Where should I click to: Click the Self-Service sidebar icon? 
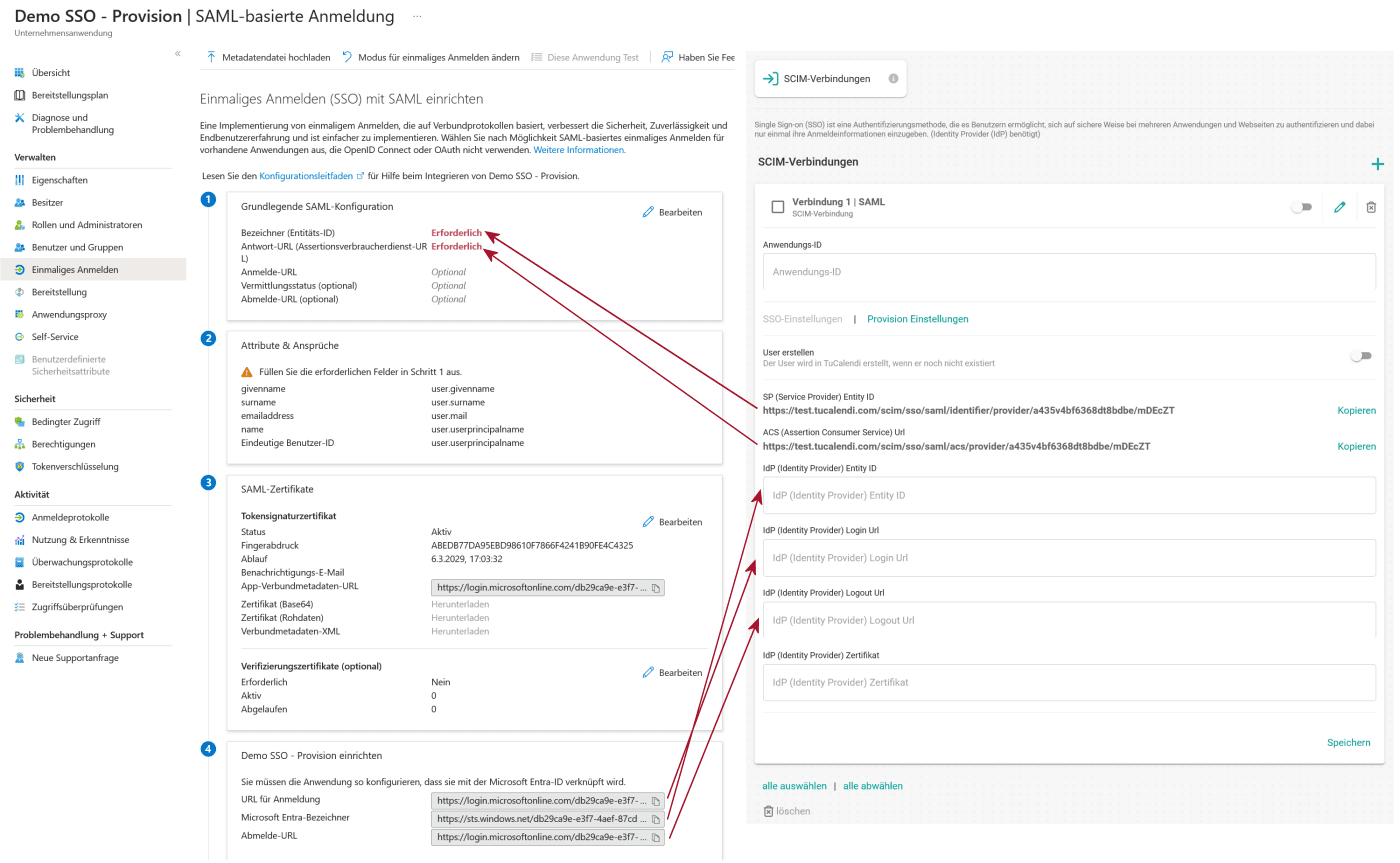[20, 337]
